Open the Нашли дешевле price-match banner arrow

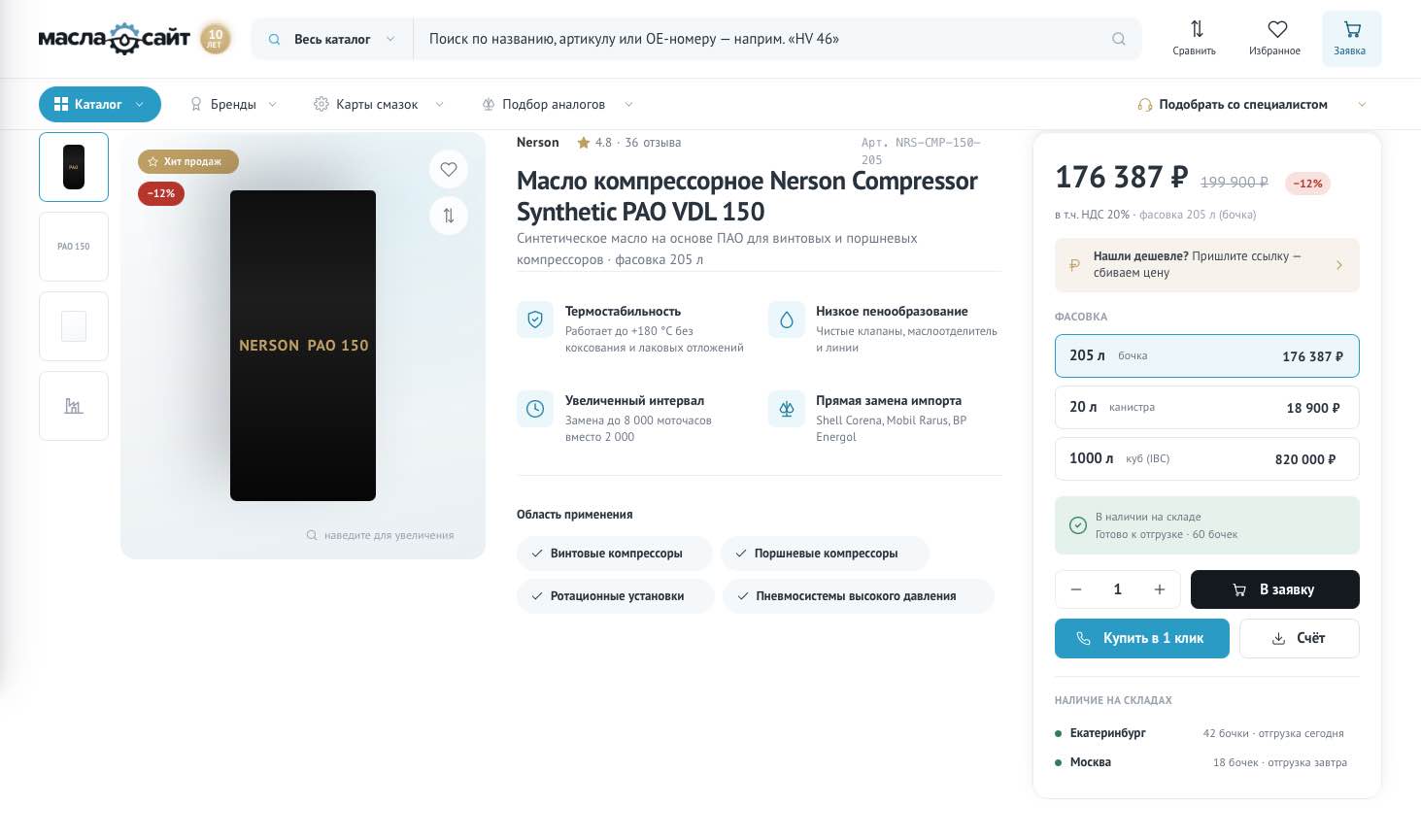point(1339,265)
